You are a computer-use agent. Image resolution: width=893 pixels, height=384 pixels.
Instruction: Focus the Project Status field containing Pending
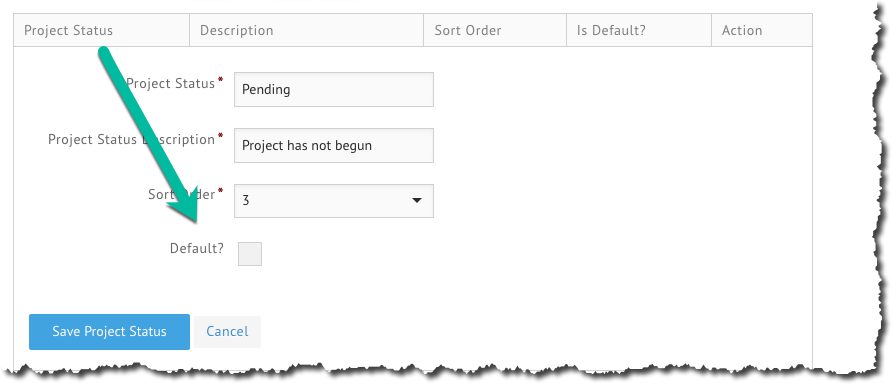point(334,89)
